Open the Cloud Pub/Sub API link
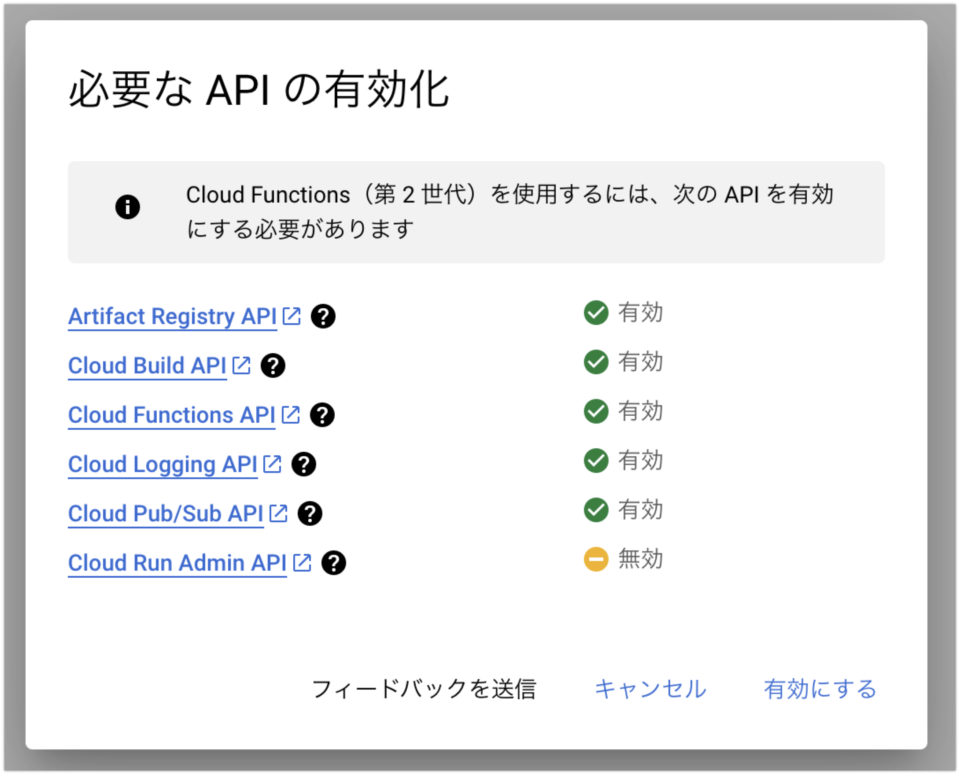Screen dimensions: 960x775 tap(165, 514)
